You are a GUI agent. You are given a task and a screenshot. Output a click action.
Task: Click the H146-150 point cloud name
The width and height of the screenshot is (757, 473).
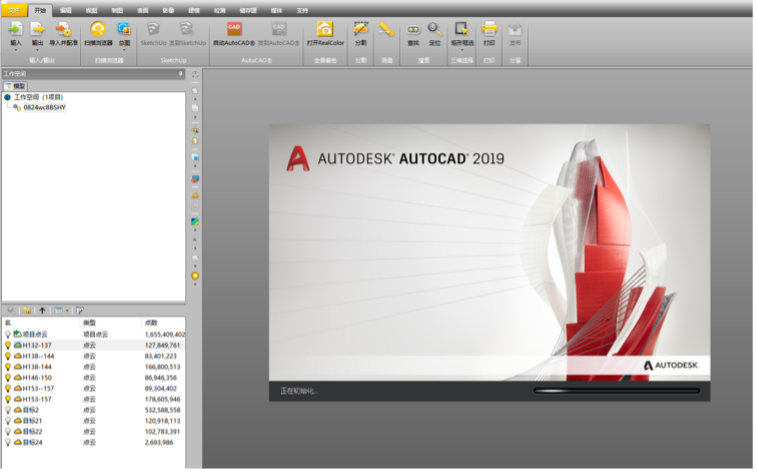tap(37, 377)
